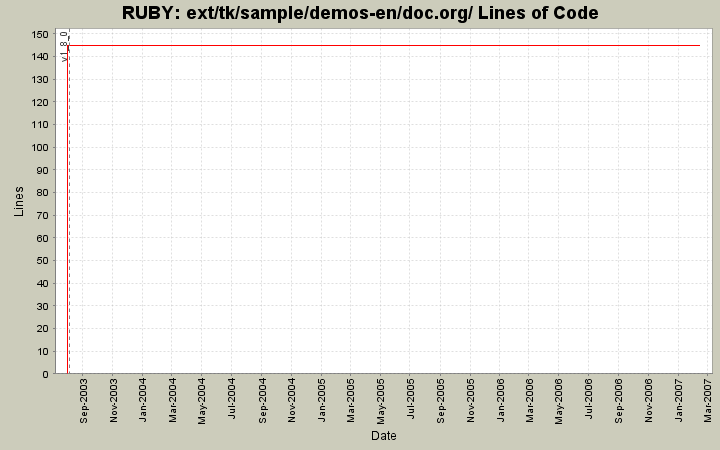Click the Jan-2007 date tick label
The height and width of the screenshot is (450, 720).
click(x=678, y=401)
